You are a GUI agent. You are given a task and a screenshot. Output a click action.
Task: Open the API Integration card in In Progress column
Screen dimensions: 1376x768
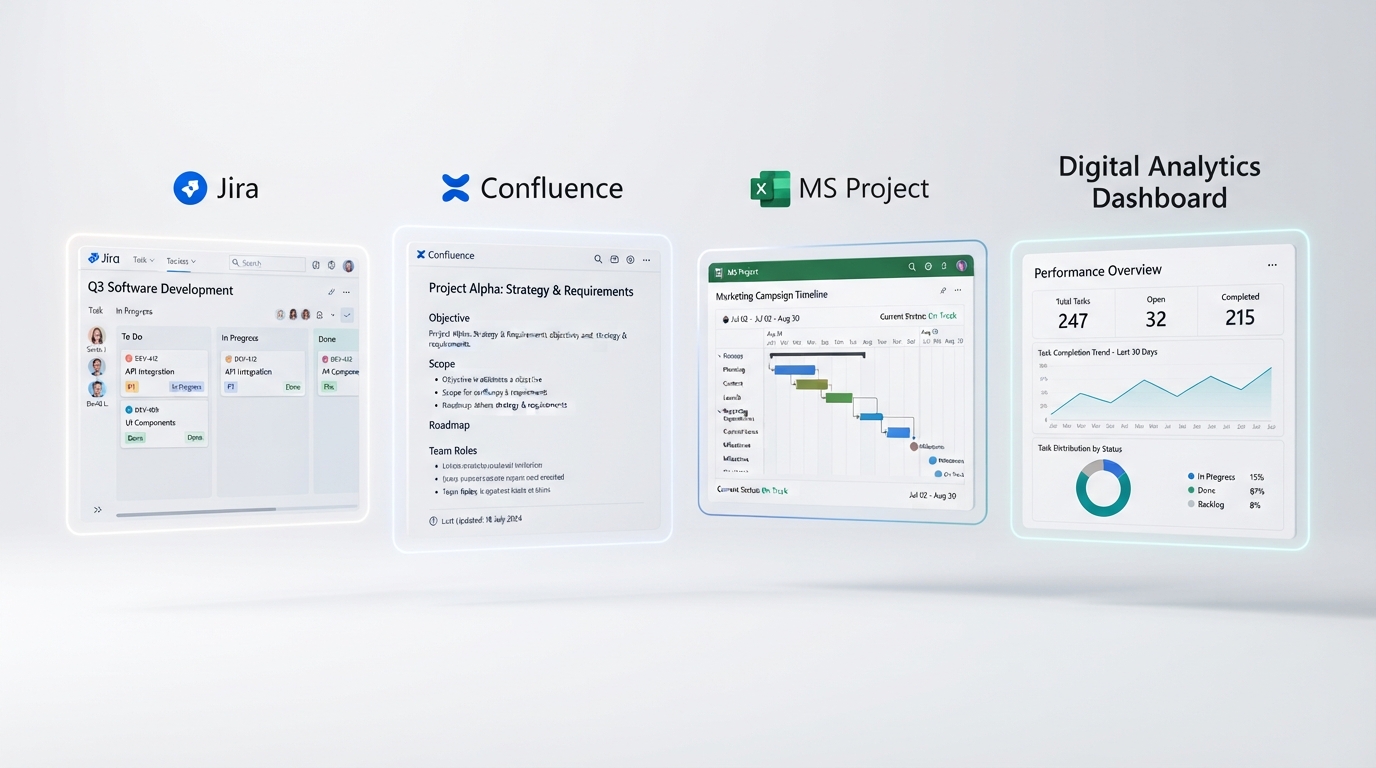pyautogui.click(x=263, y=373)
